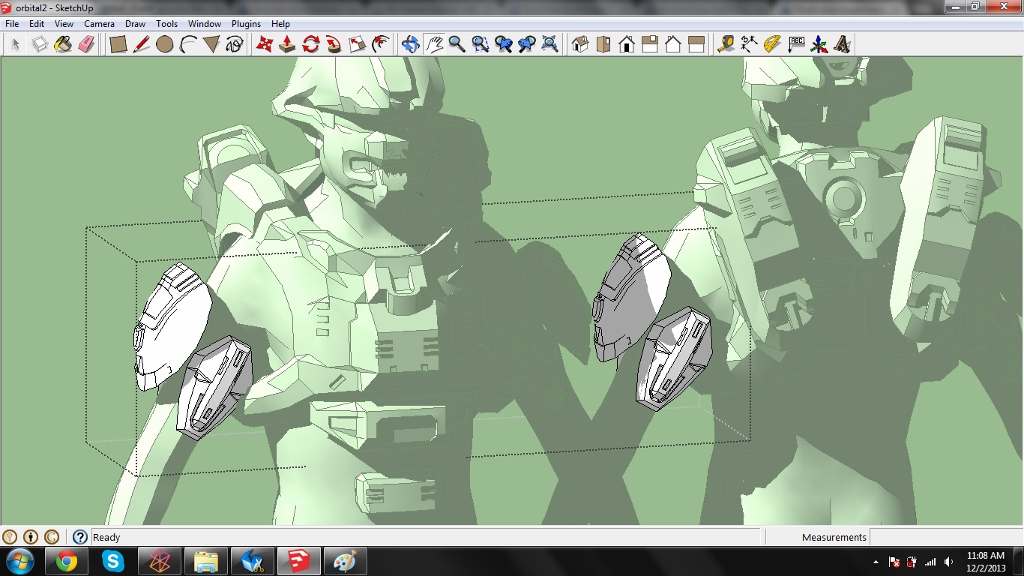This screenshot has width=1024, height=576.
Task: Open Skype from the taskbar
Action: click(113, 562)
